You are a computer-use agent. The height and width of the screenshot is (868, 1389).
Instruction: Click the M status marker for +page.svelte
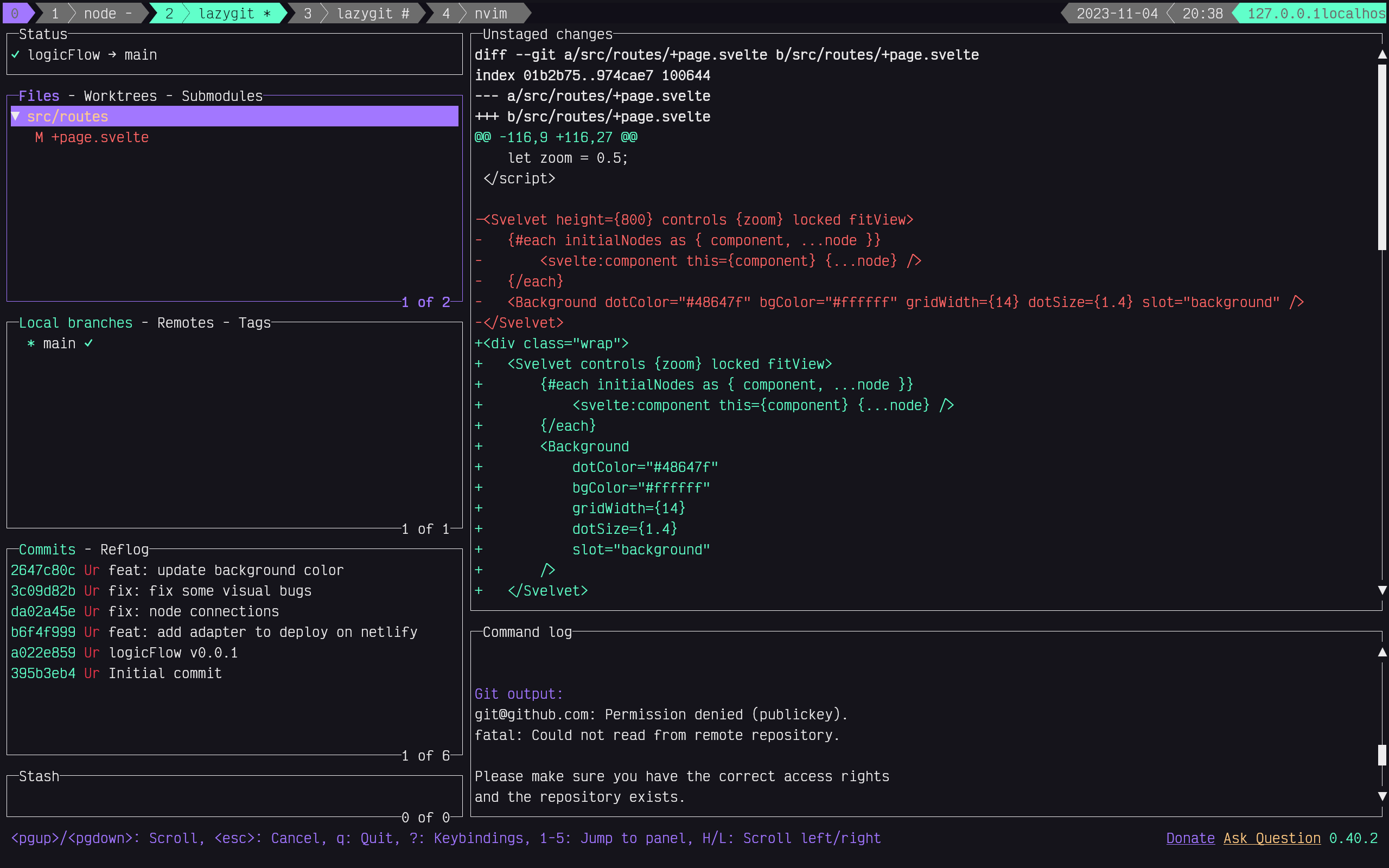(39, 137)
